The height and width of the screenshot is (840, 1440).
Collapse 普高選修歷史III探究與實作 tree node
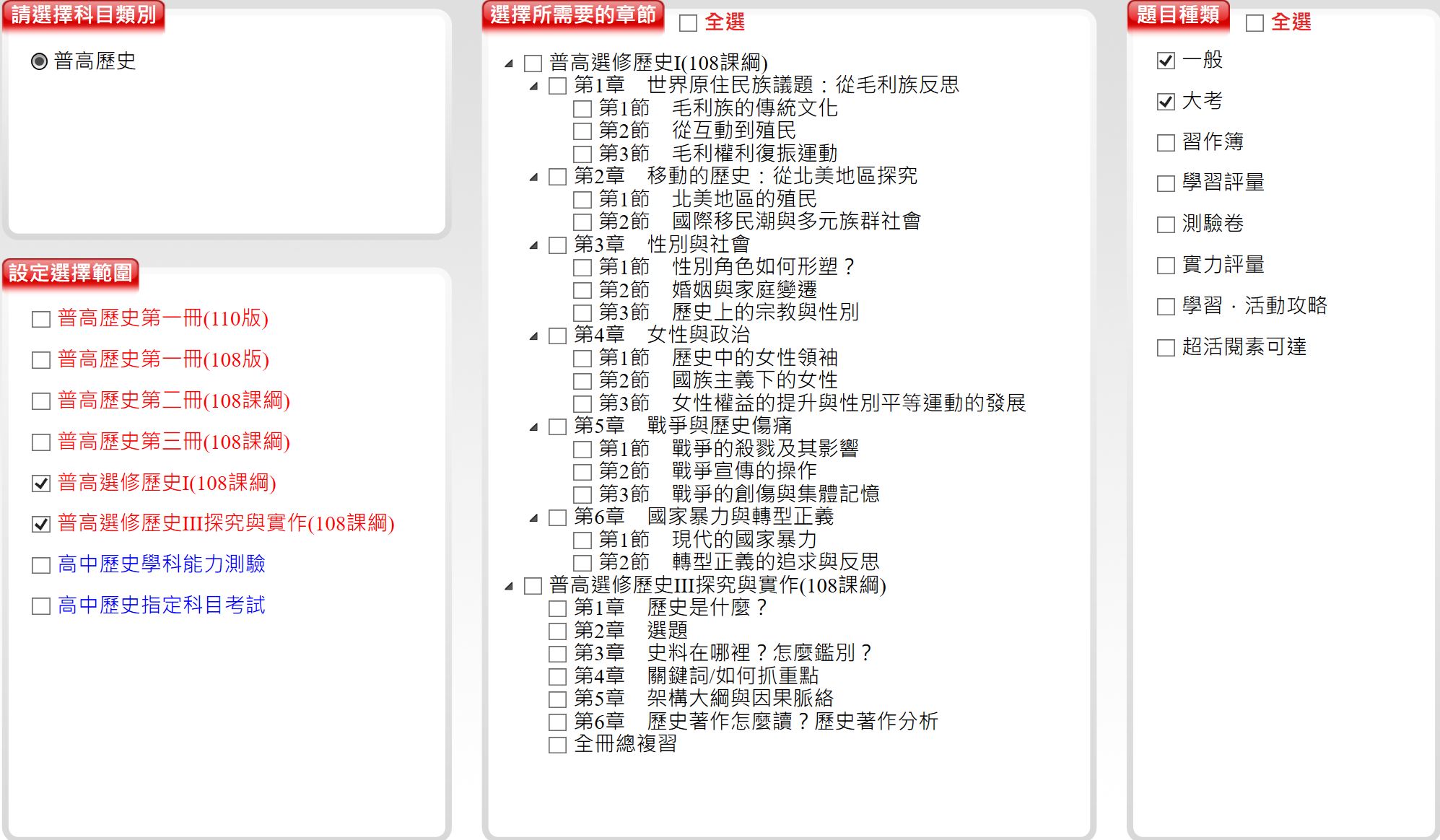[509, 586]
